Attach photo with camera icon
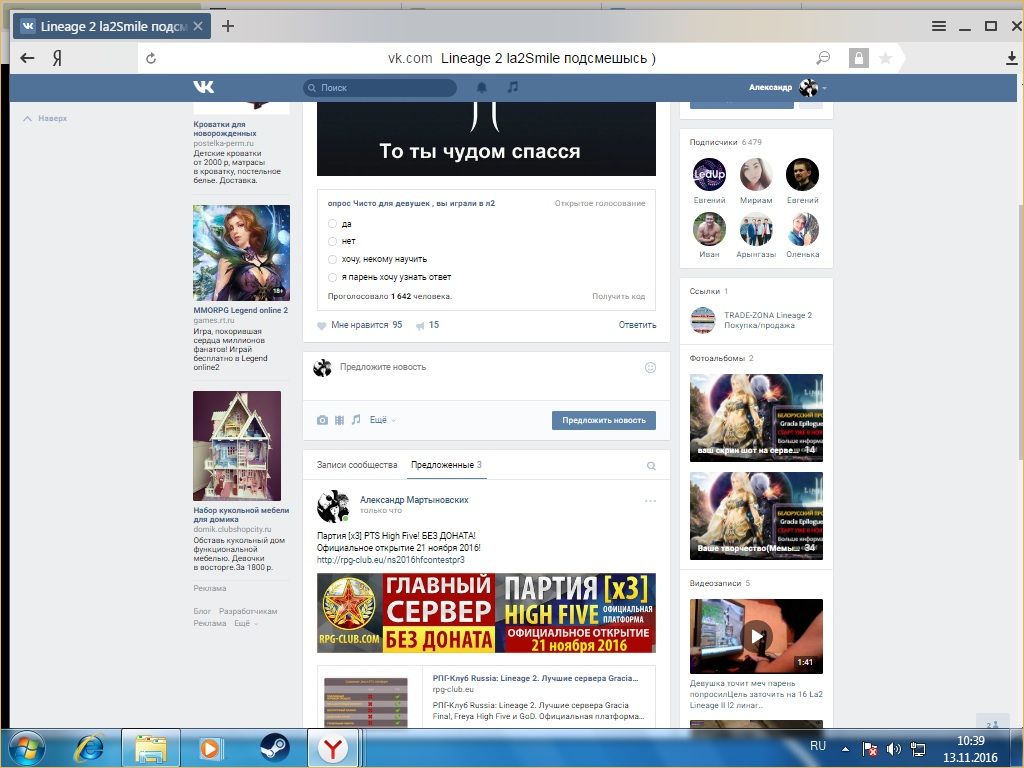 point(322,420)
